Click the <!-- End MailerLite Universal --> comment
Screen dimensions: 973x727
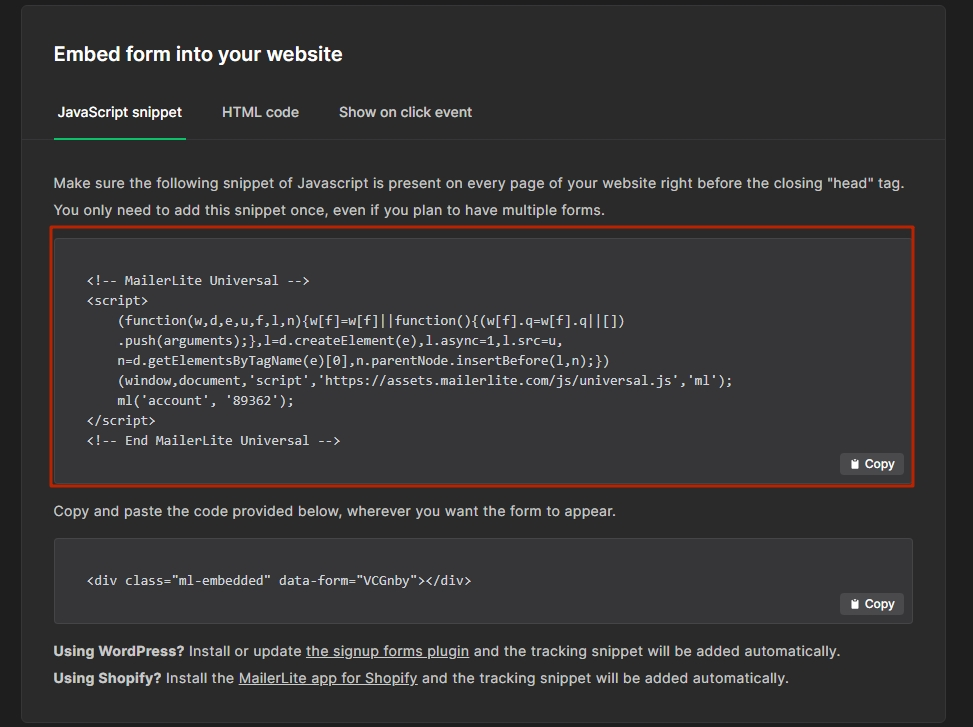pos(213,440)
